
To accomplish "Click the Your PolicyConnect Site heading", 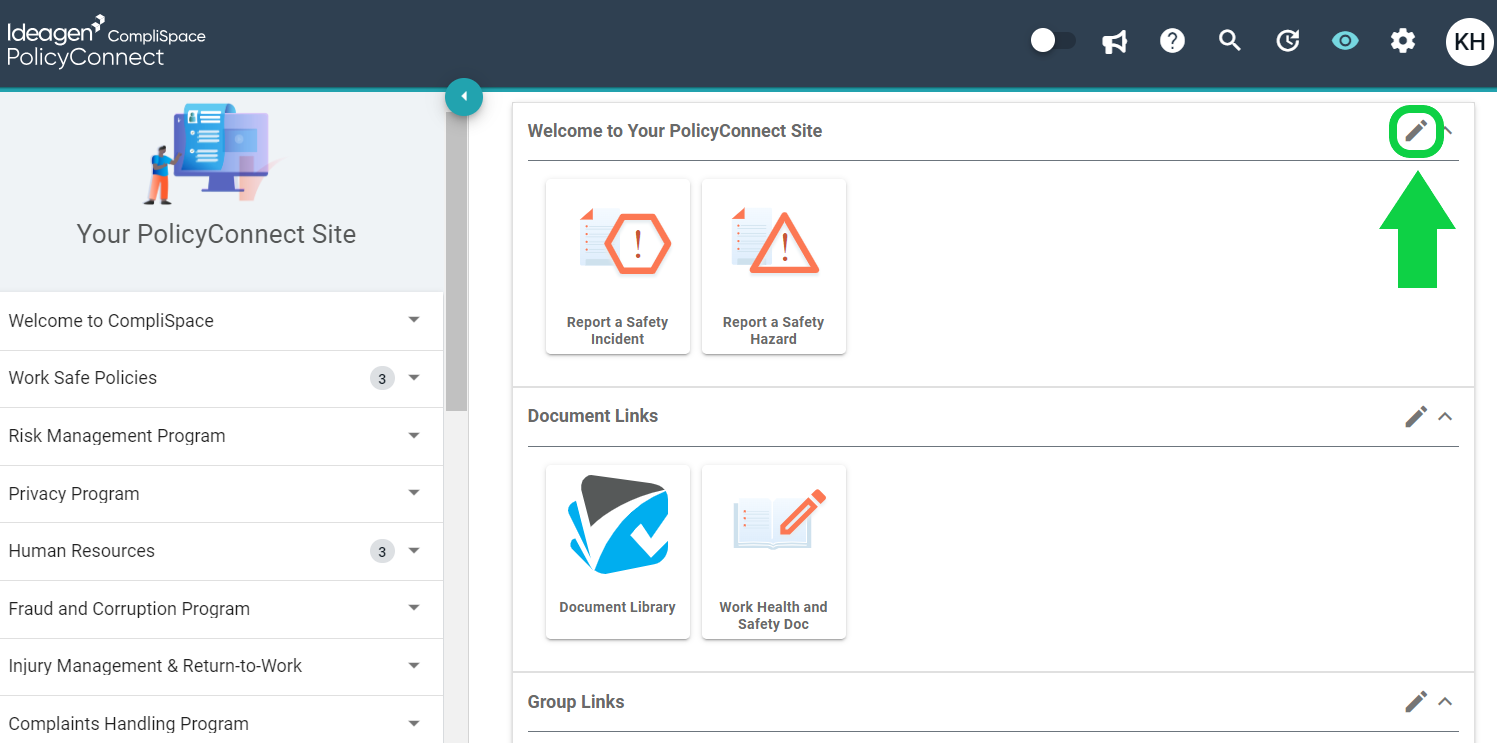I will point(216,234).
